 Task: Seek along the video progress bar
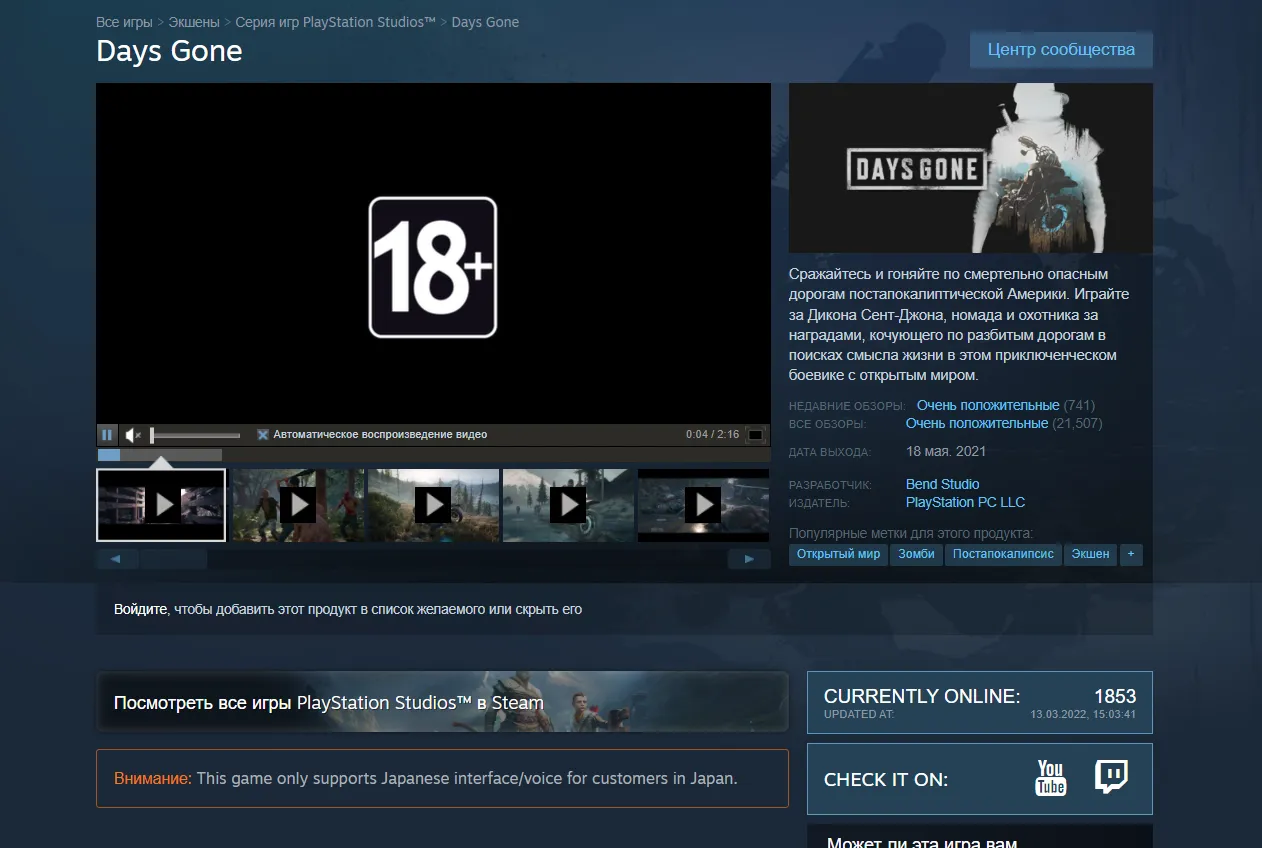point(433,455)
